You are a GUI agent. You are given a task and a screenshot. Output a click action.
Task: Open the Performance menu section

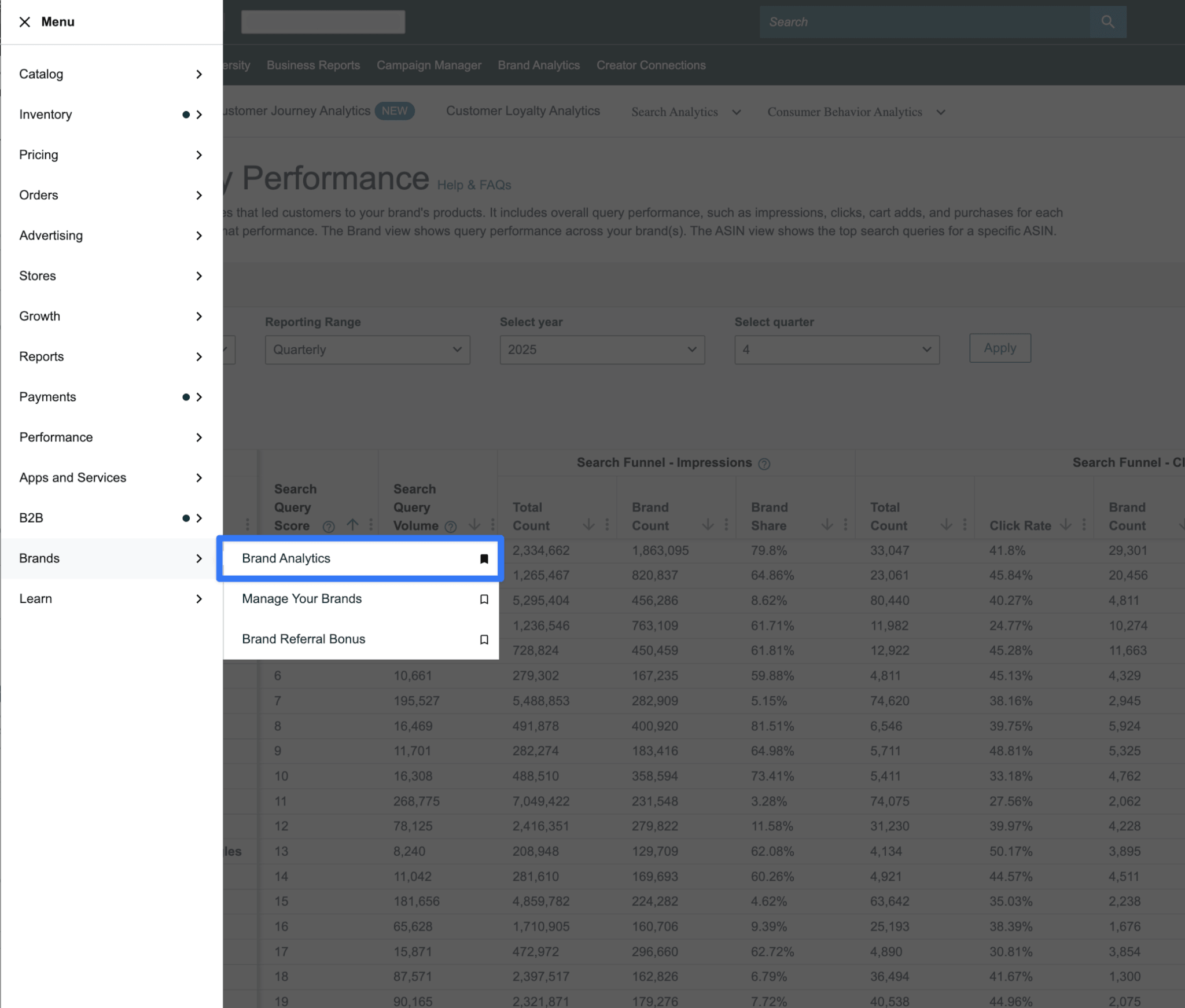[111, 437]
